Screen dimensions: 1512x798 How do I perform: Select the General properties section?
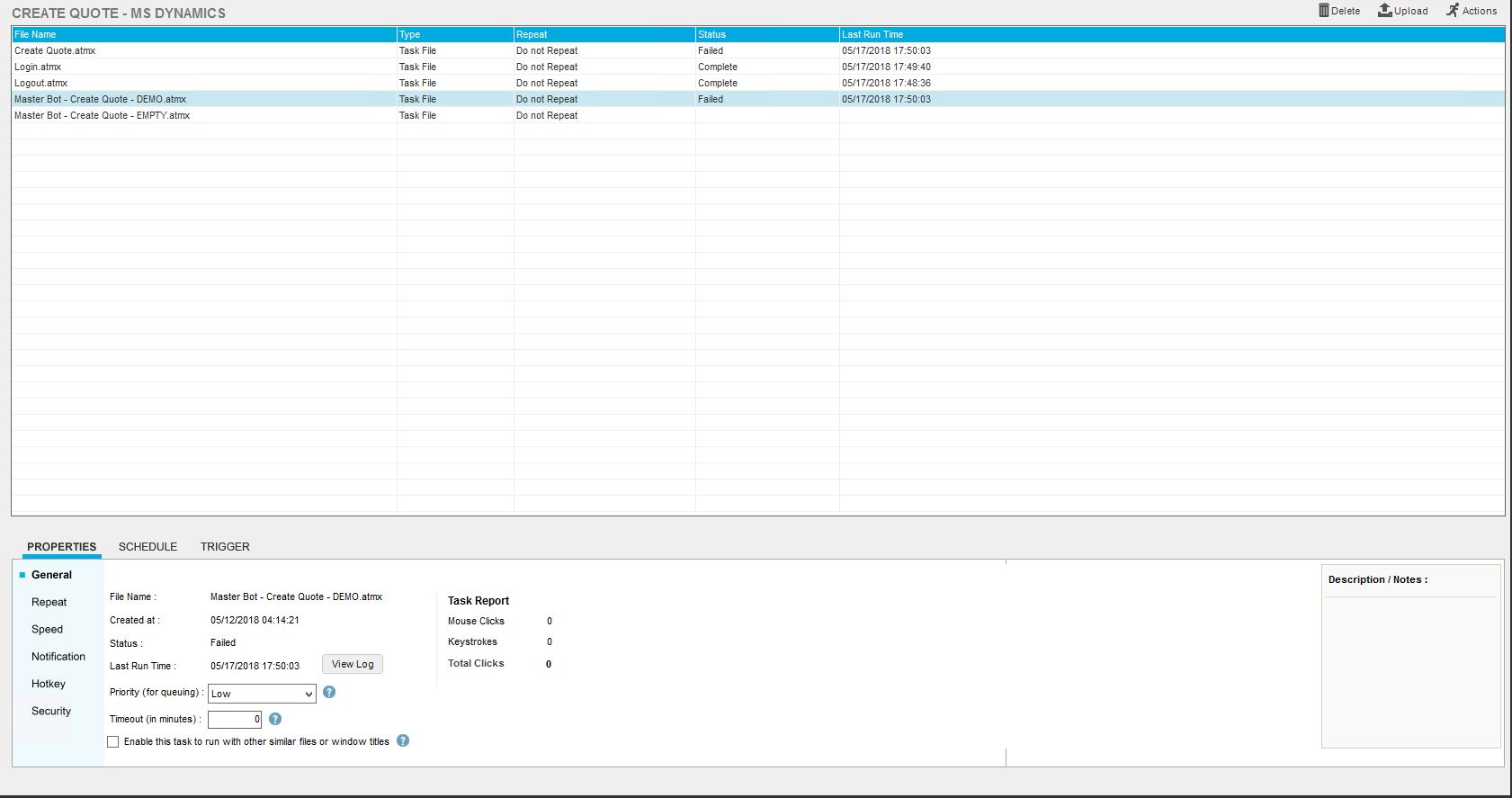[51, 575]
